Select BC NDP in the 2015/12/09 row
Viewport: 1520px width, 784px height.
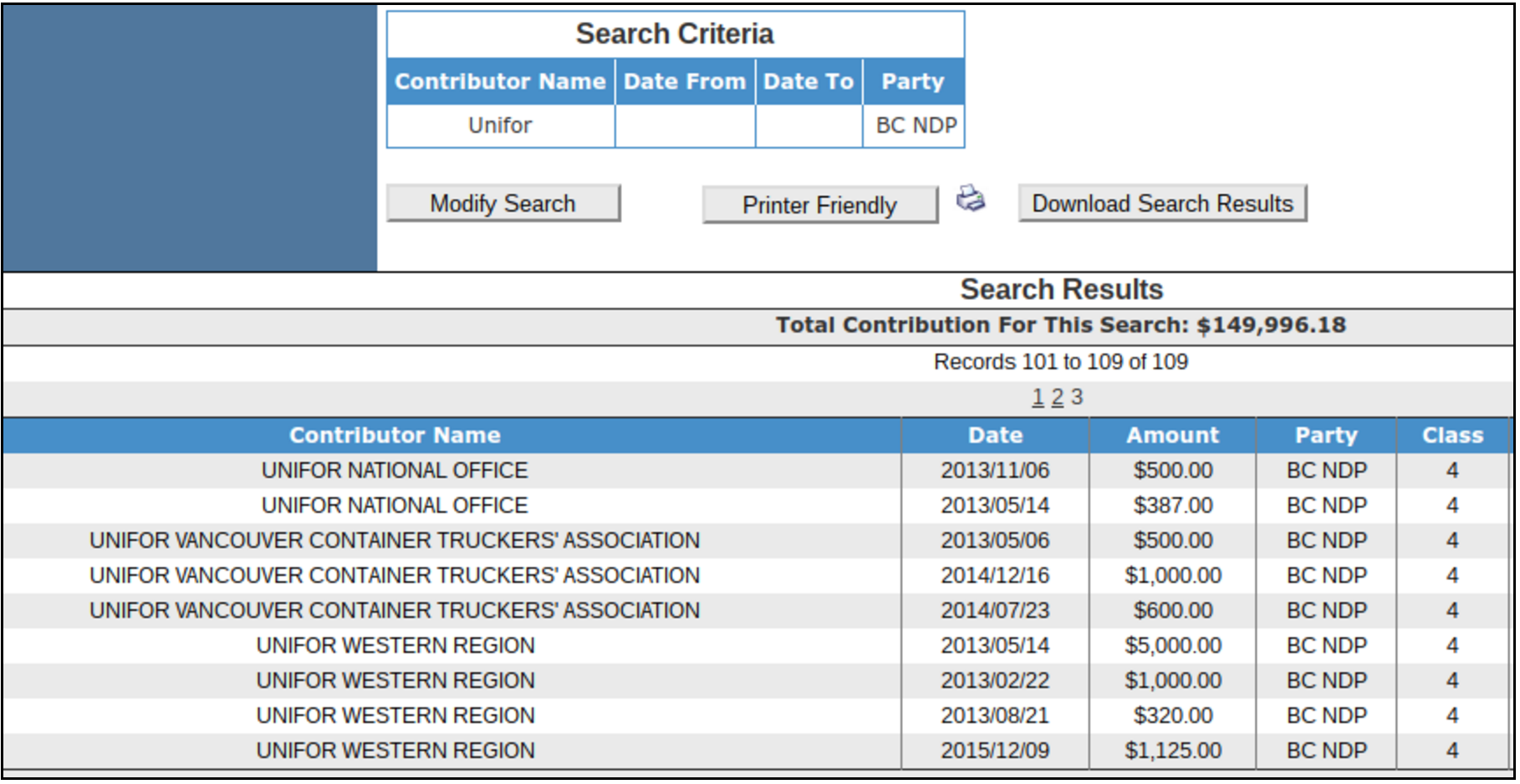[x=1327, y=751]
